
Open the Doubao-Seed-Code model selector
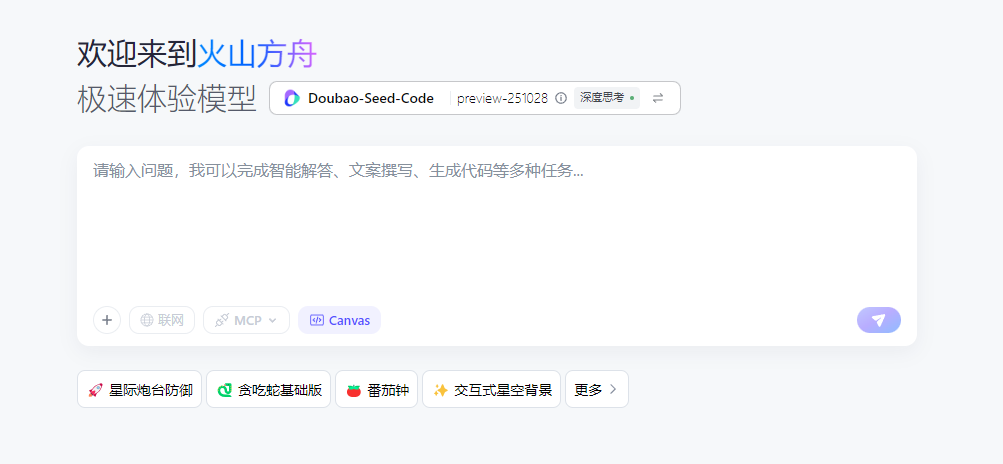(370, 98)
